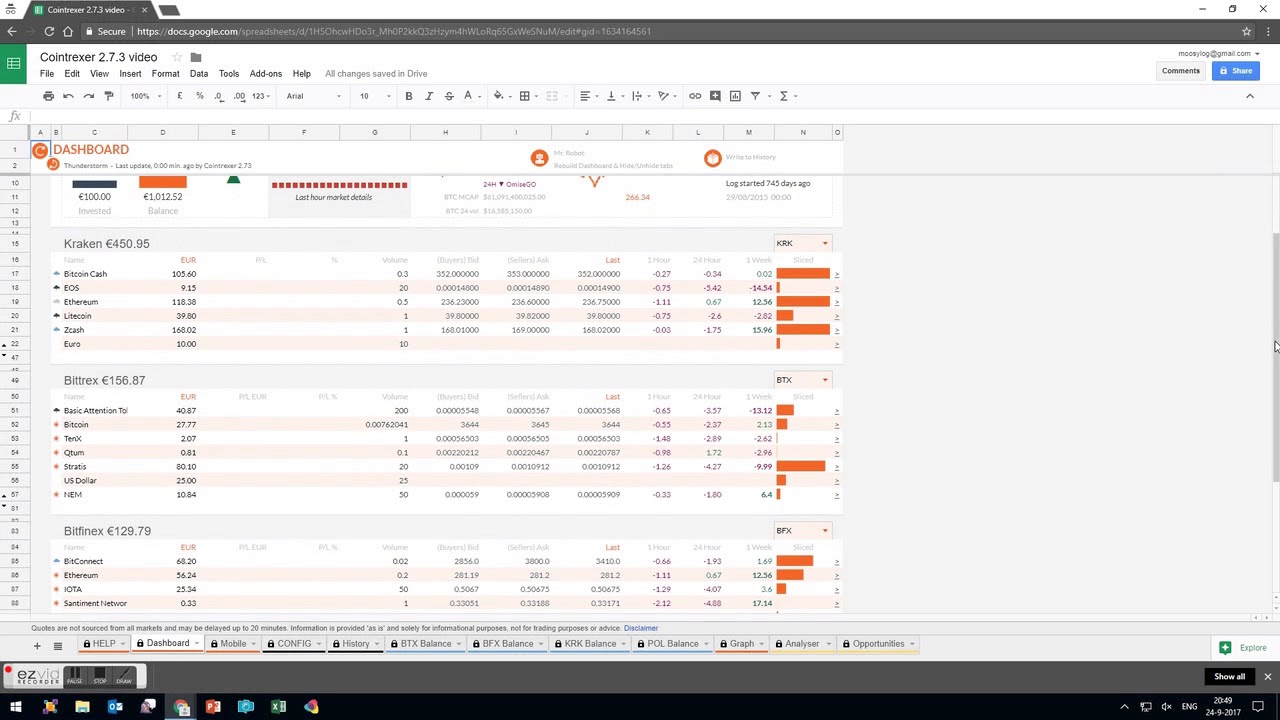The height and width of the screenshot is (720, 1280).
Task: Click the vertical scrollbar thumb
Action: point(1275,358)
